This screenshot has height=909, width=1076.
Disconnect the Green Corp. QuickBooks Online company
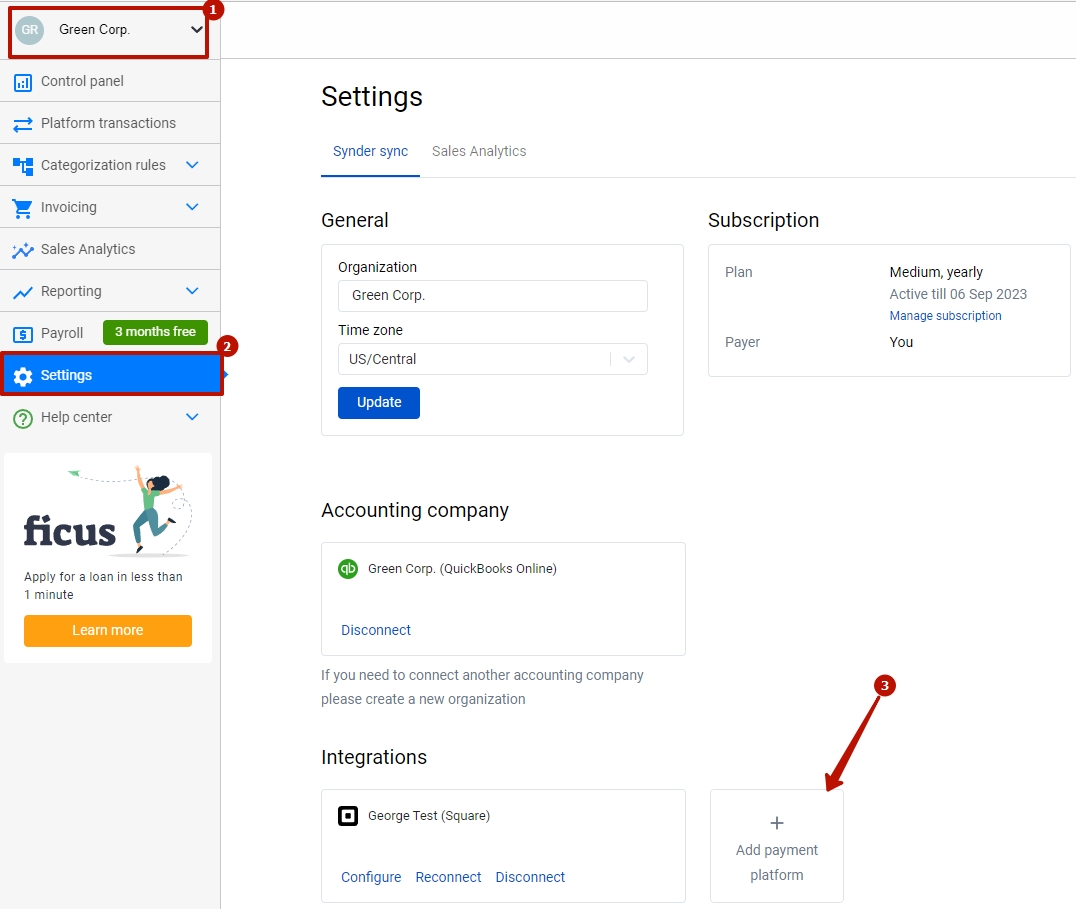coord(376,630)
